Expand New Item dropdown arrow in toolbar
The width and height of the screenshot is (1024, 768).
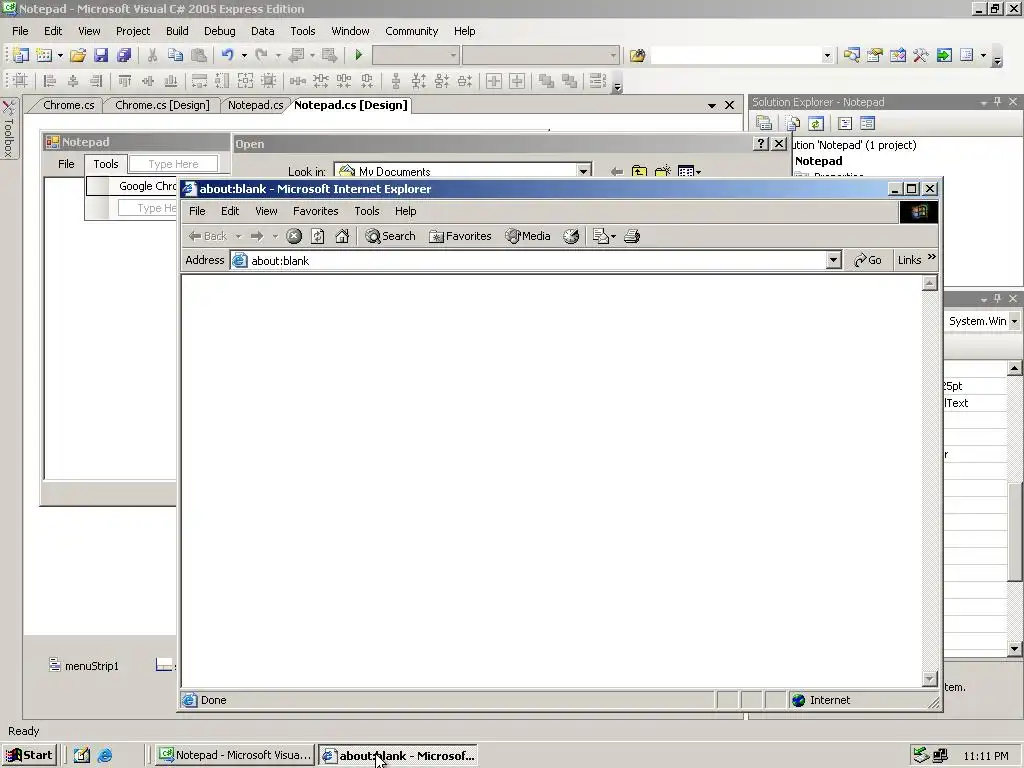click(60, 56)
